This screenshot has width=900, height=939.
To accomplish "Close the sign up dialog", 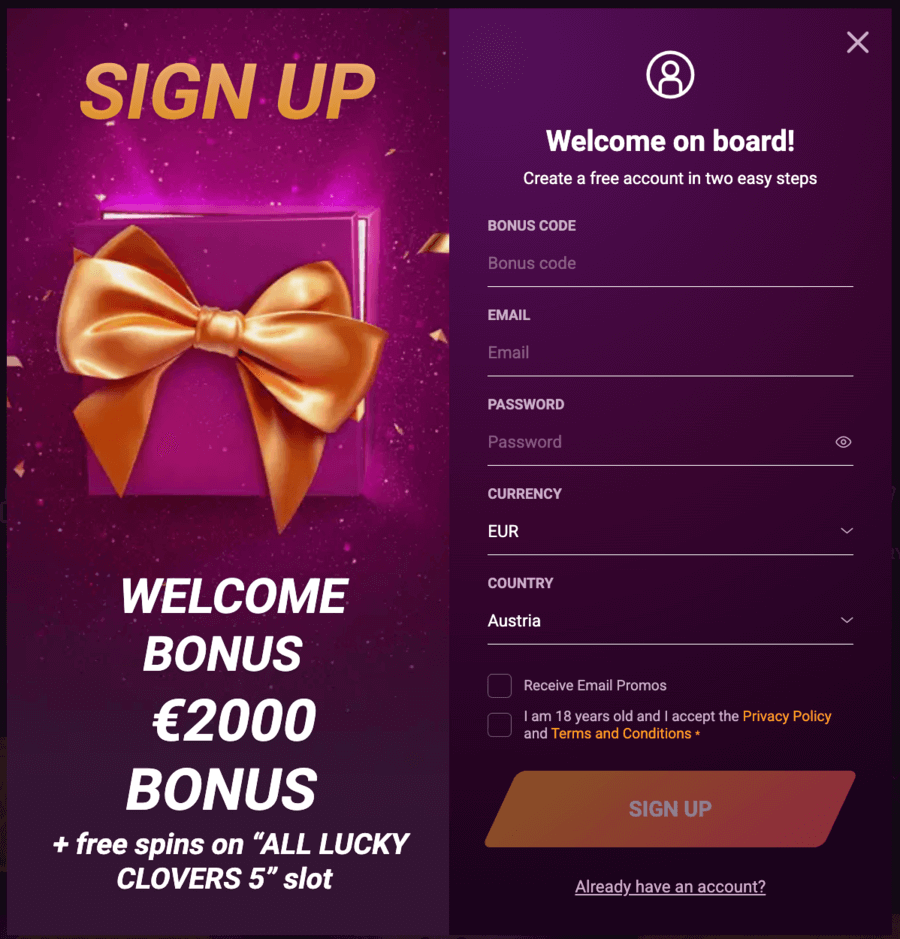I will pos(857,43).
